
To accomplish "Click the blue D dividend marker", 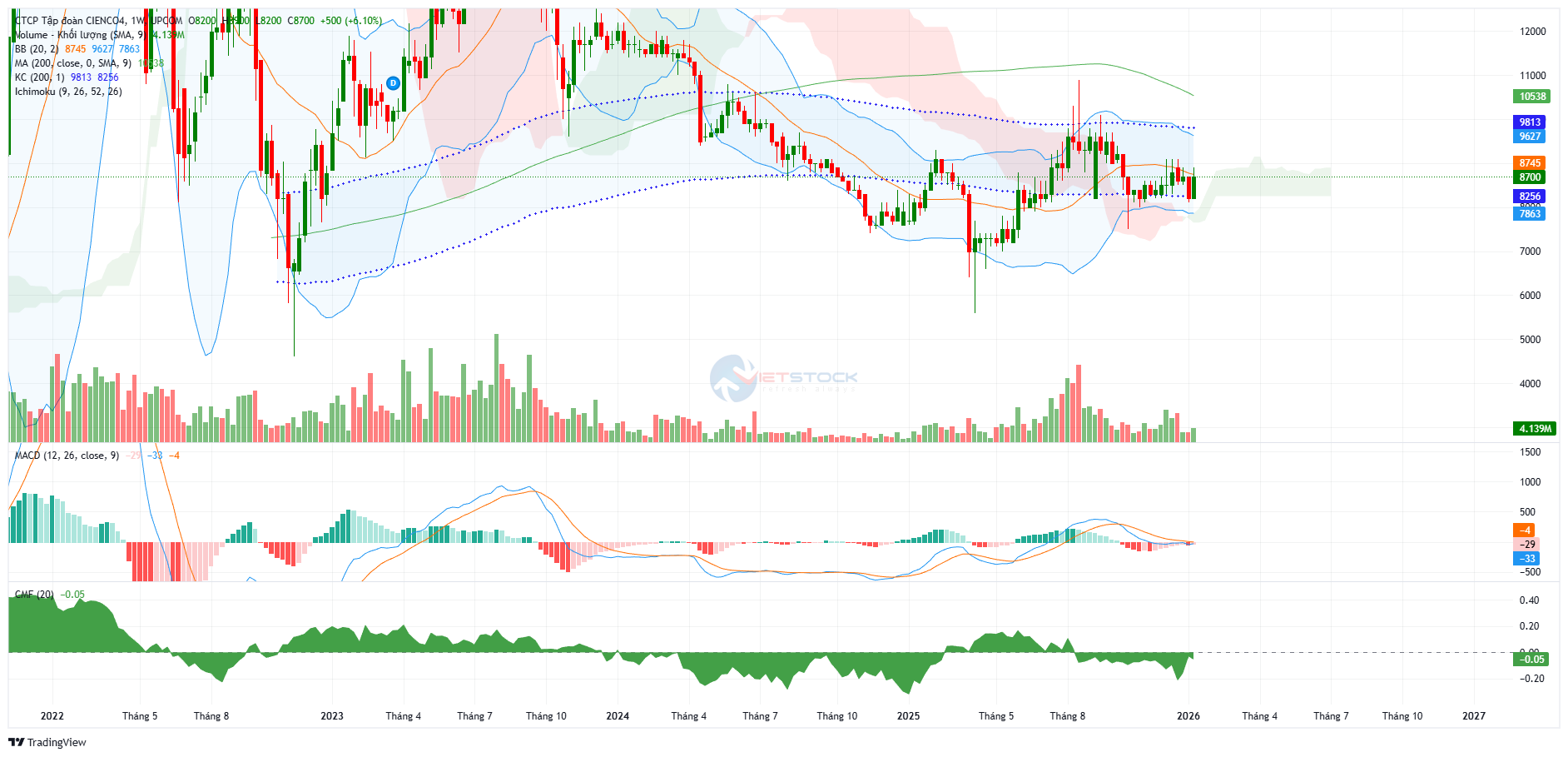I will click(x=393, y=83).
